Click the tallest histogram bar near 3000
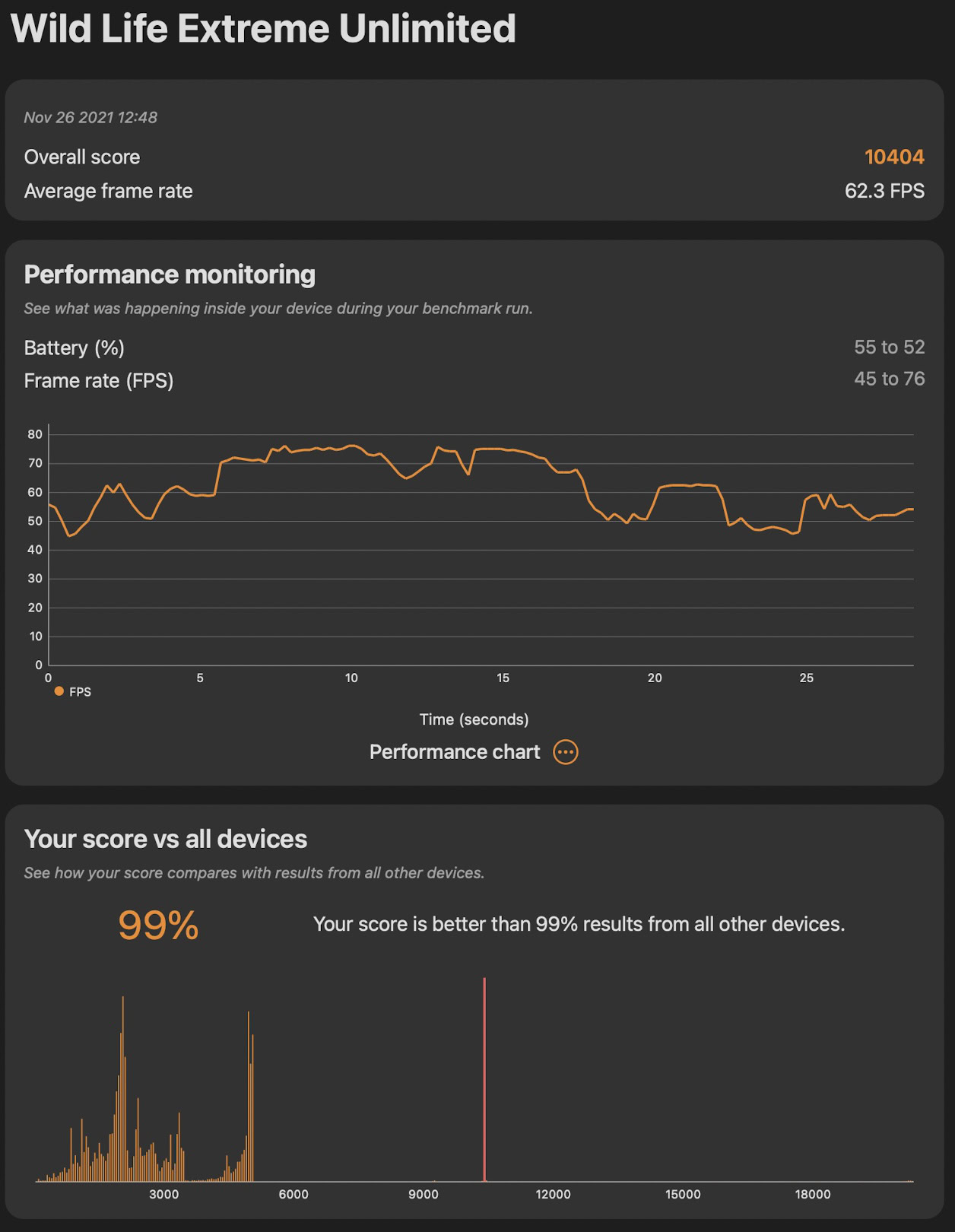 pyautogui.click(x=123, y=1088)
